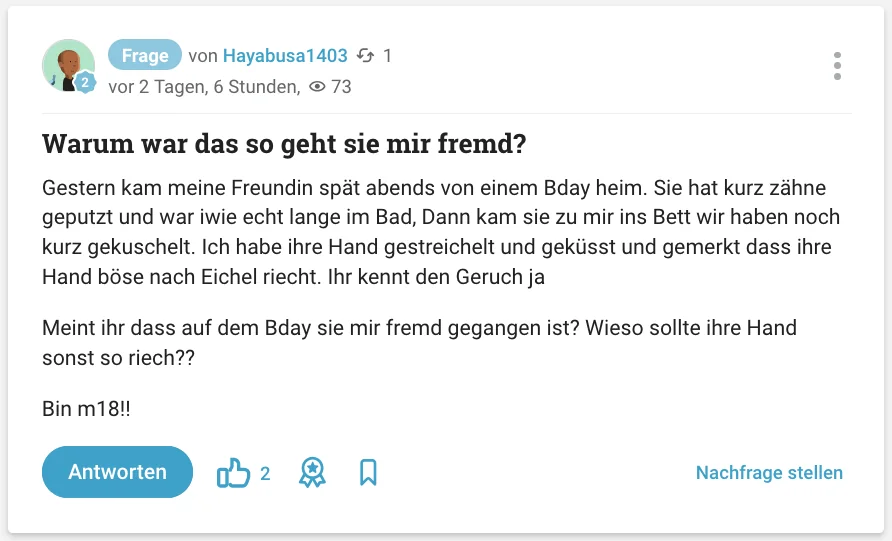Click the repost count 1

[388, 56]
